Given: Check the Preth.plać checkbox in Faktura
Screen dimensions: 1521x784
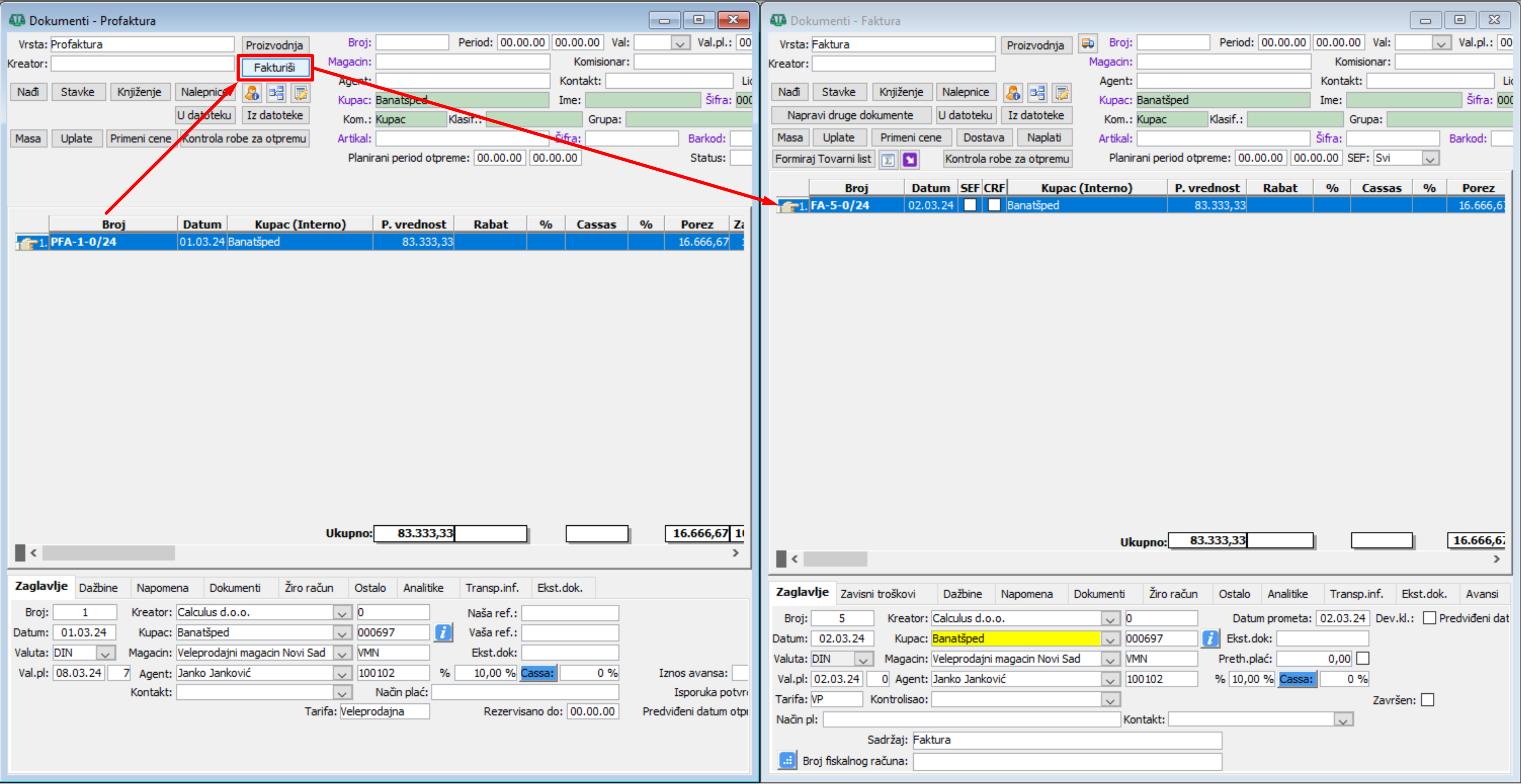Looking at the screenshot, I should [1363, 658].
